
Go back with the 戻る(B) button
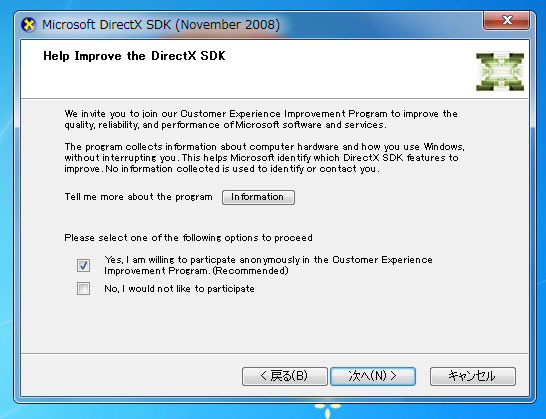tap(284, 376)
